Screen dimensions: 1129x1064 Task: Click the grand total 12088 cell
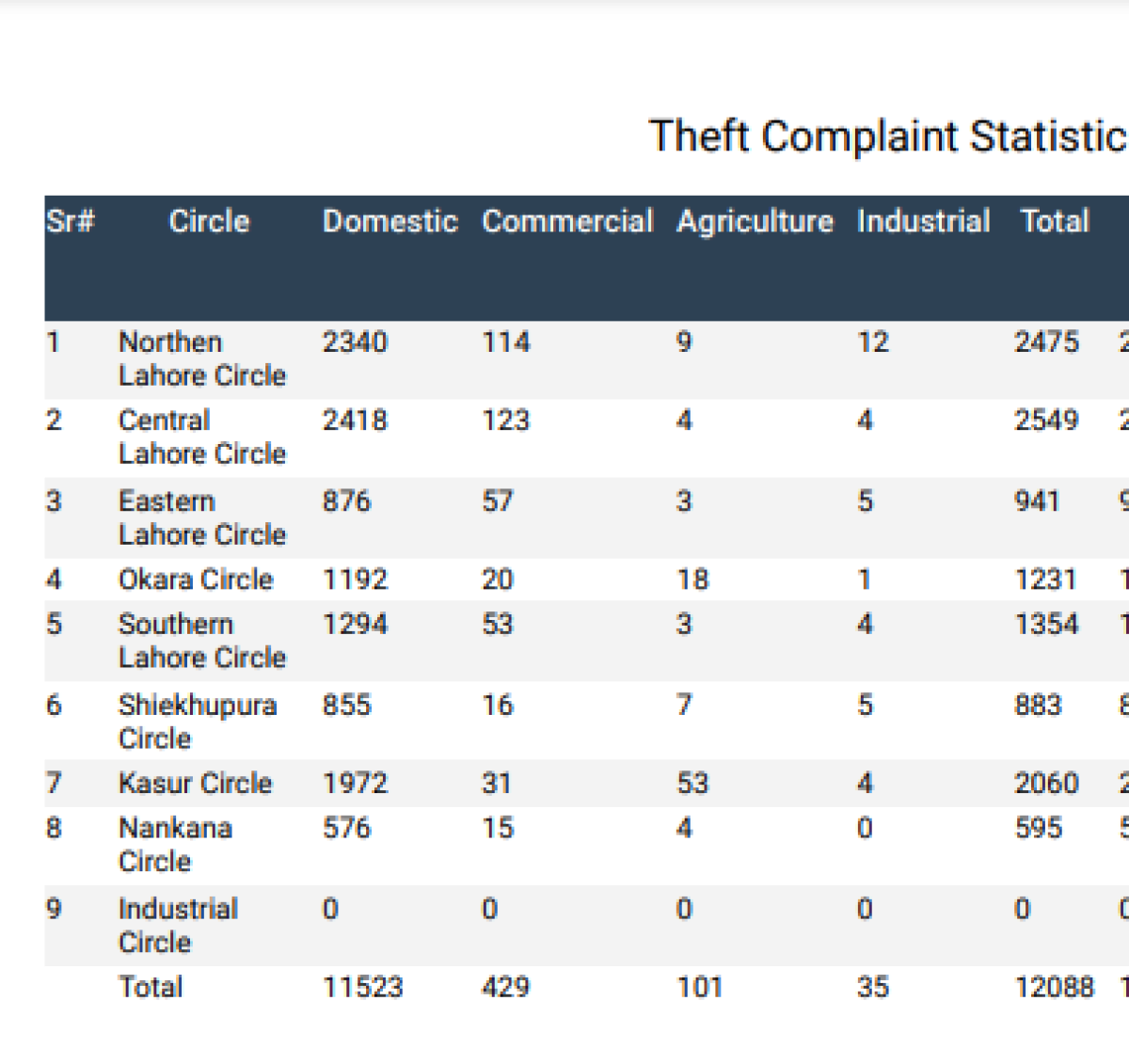(1054, 987)
